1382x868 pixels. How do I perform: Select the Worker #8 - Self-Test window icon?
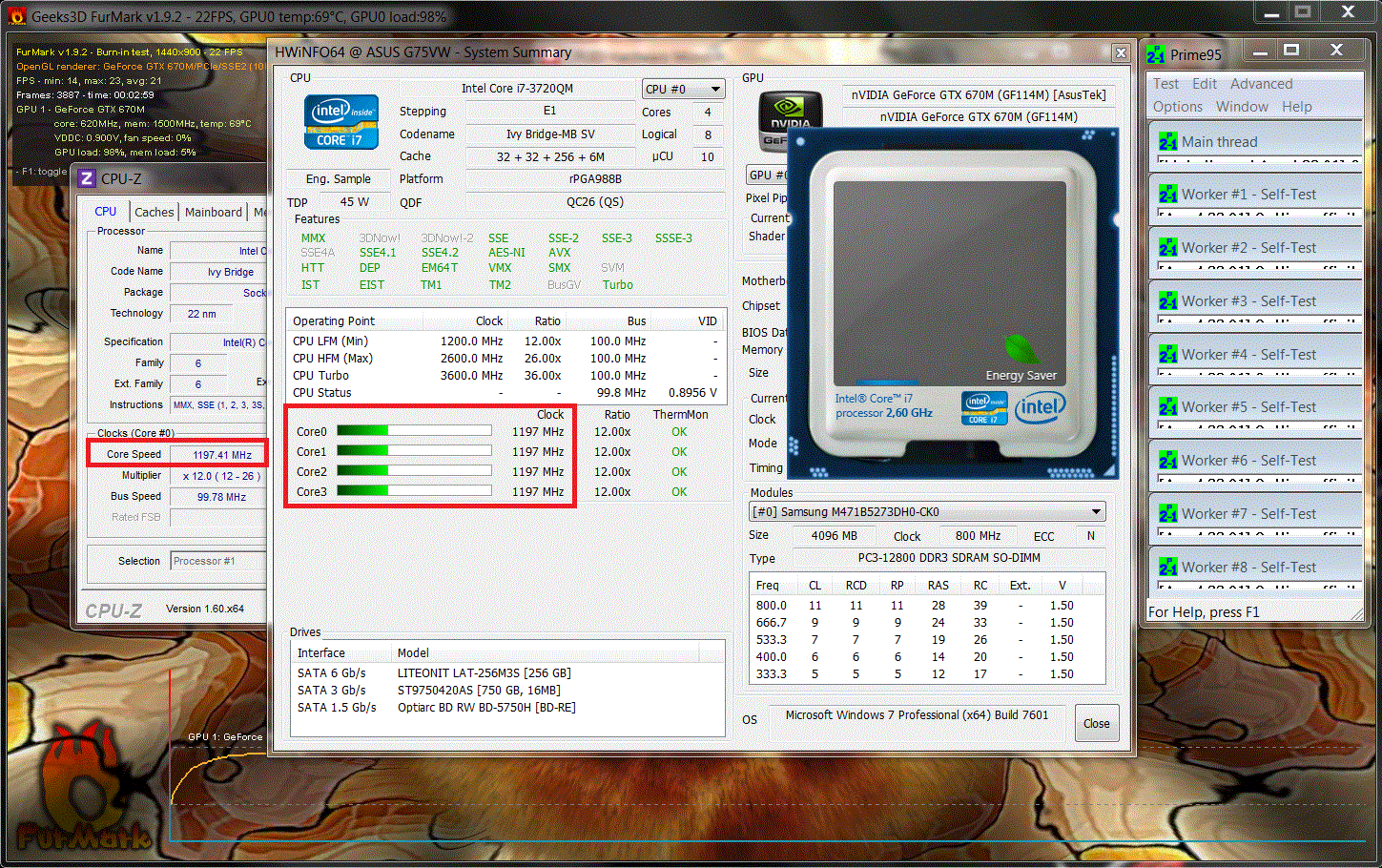pos(1167,567)
